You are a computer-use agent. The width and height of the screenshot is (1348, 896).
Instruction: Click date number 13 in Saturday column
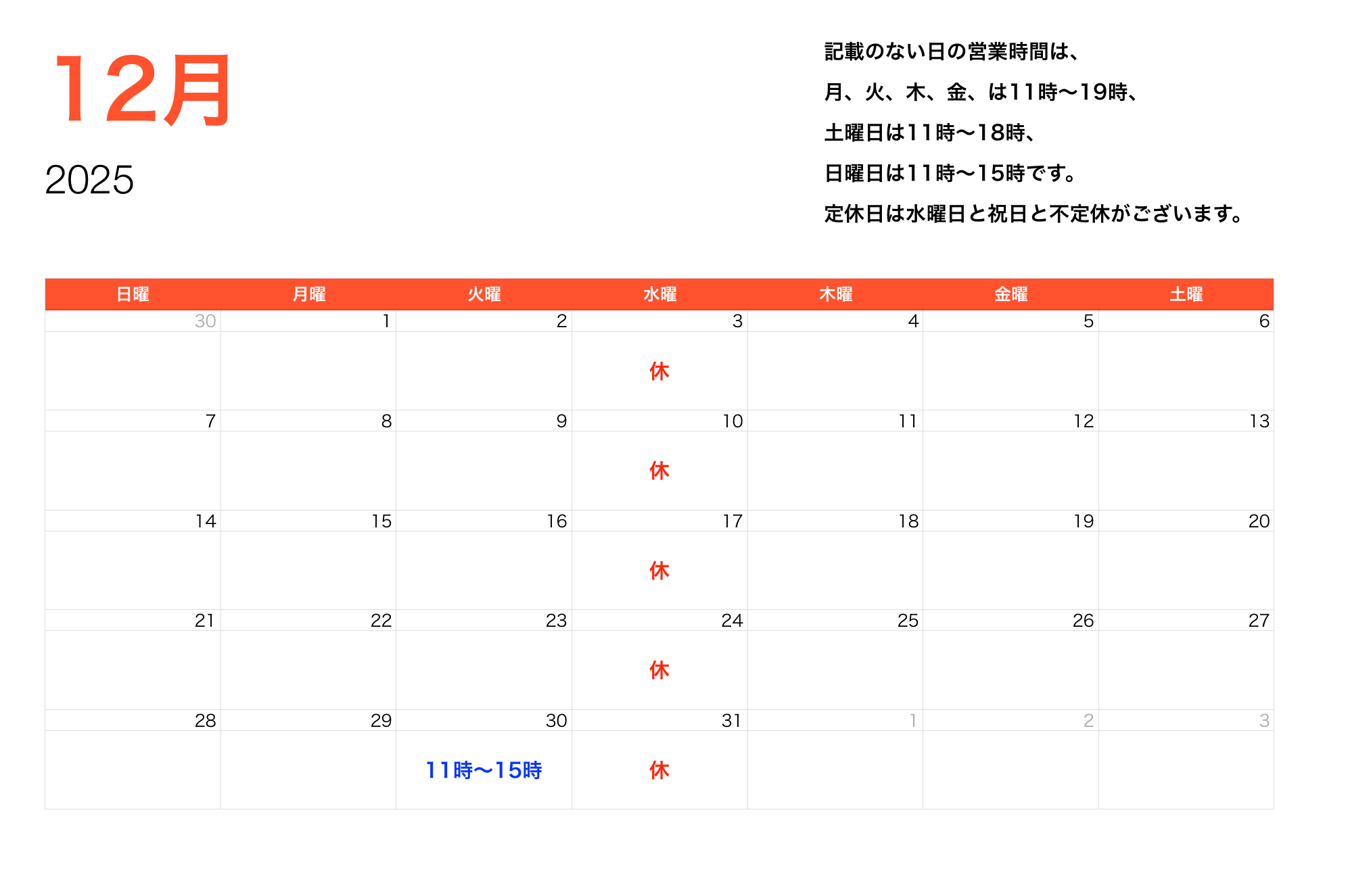click(1259, 421)
